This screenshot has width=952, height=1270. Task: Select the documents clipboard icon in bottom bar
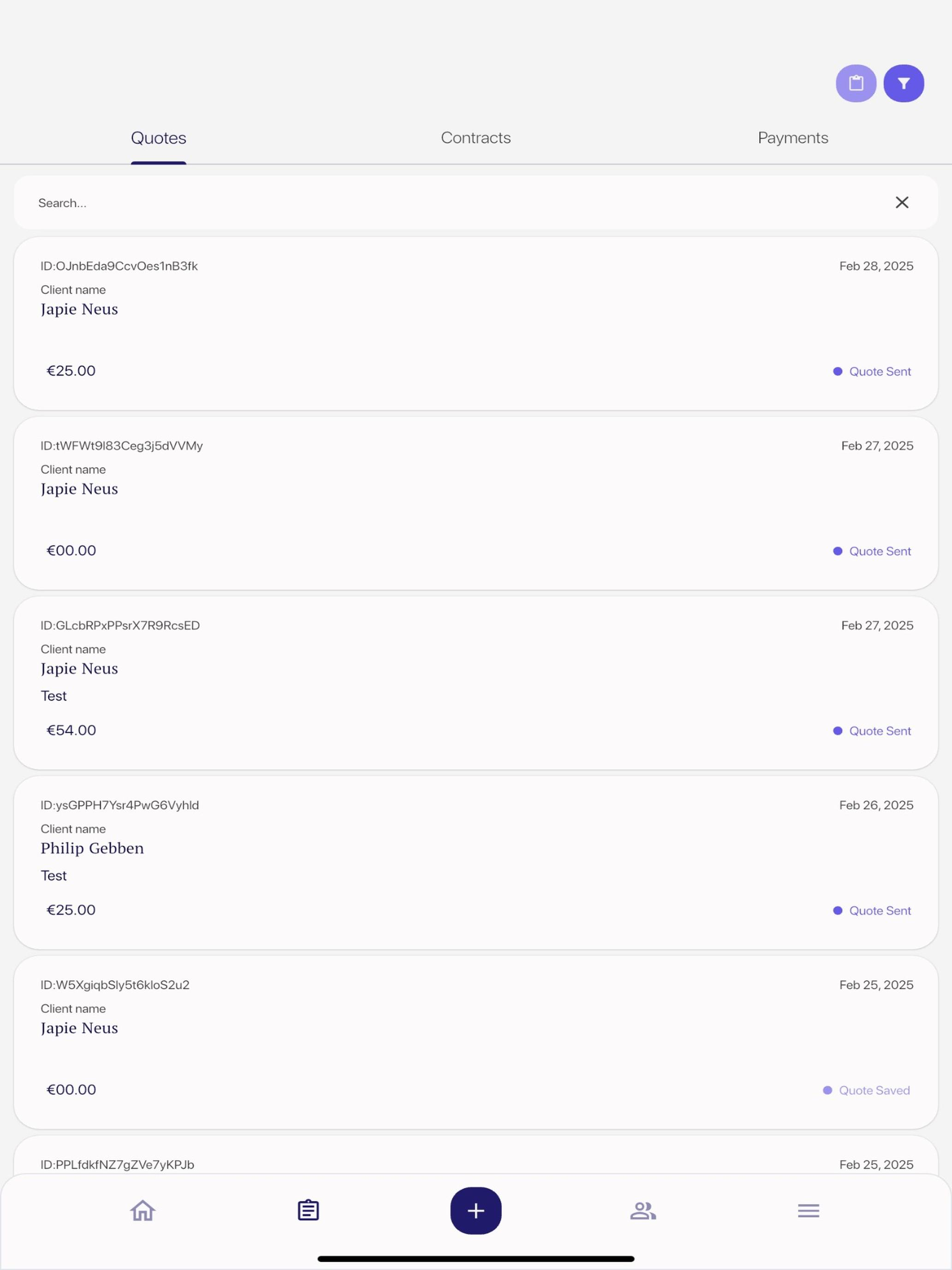coord(308,1210)
